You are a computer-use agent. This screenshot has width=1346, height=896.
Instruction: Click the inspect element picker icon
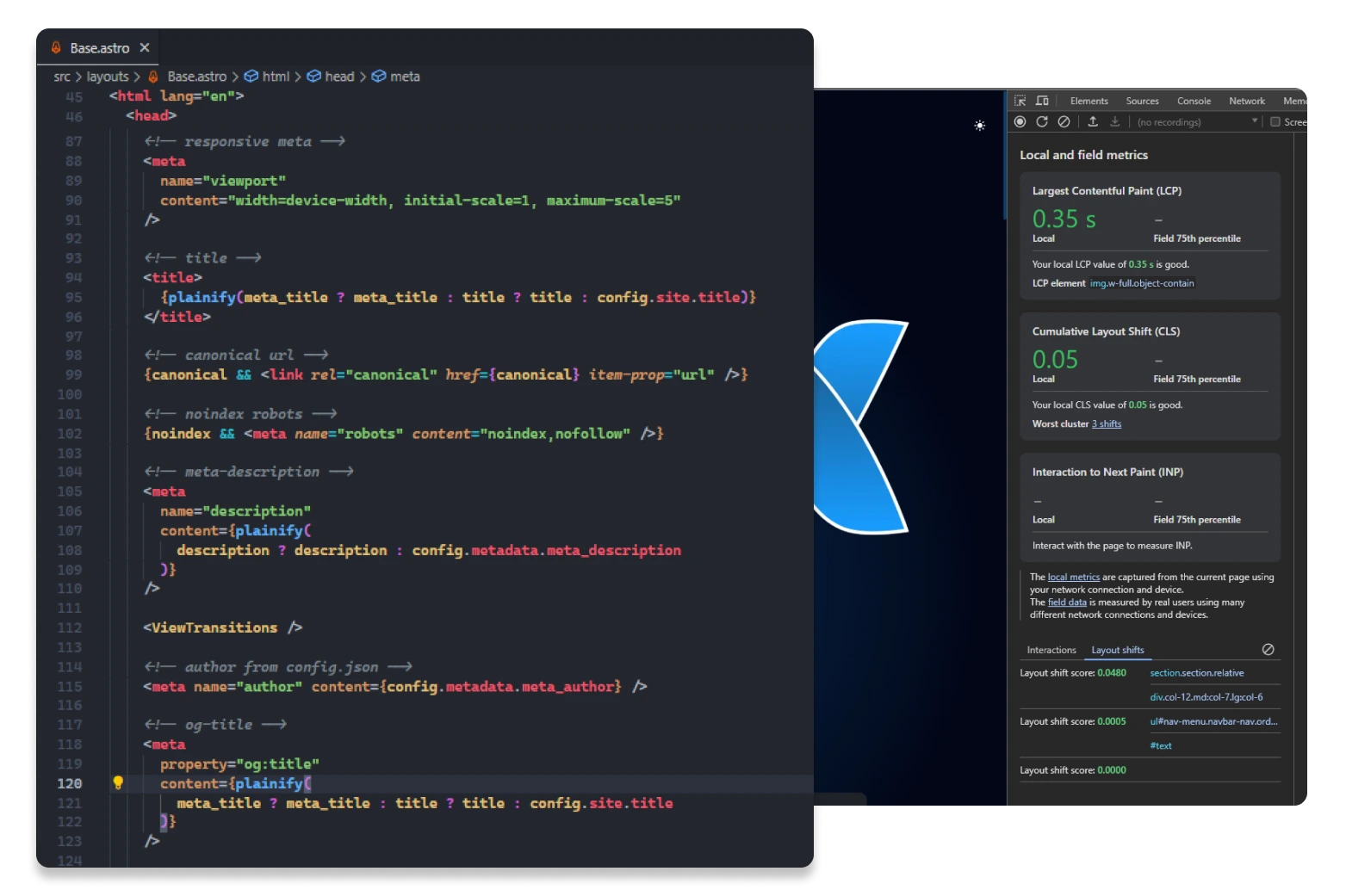pyautogui.click(x=1020, y=101)
